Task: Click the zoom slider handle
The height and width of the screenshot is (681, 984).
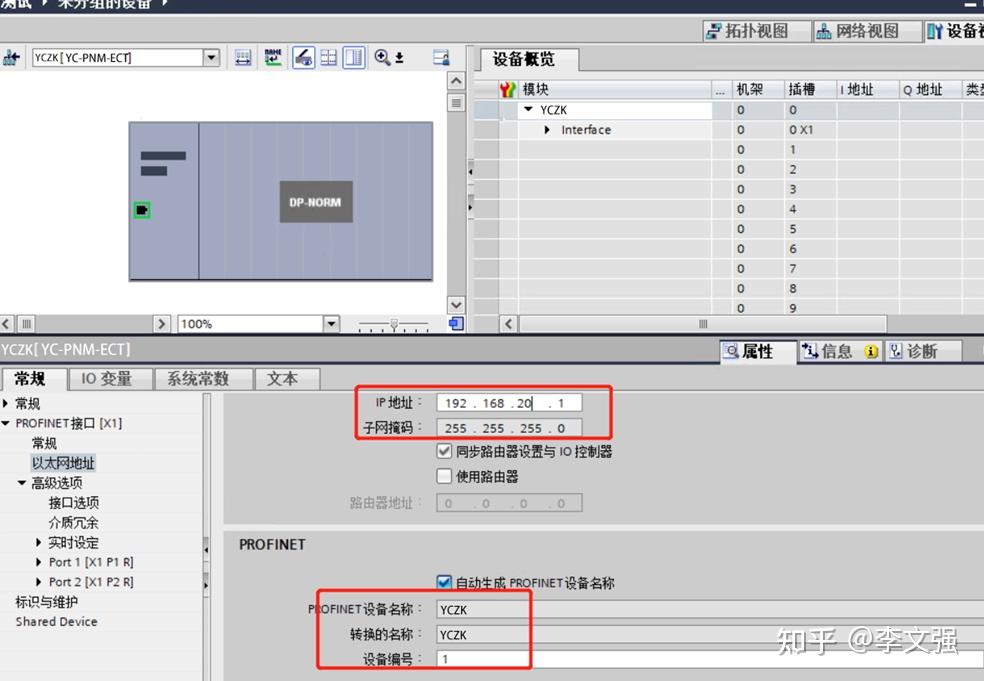Action: (393, 324)
